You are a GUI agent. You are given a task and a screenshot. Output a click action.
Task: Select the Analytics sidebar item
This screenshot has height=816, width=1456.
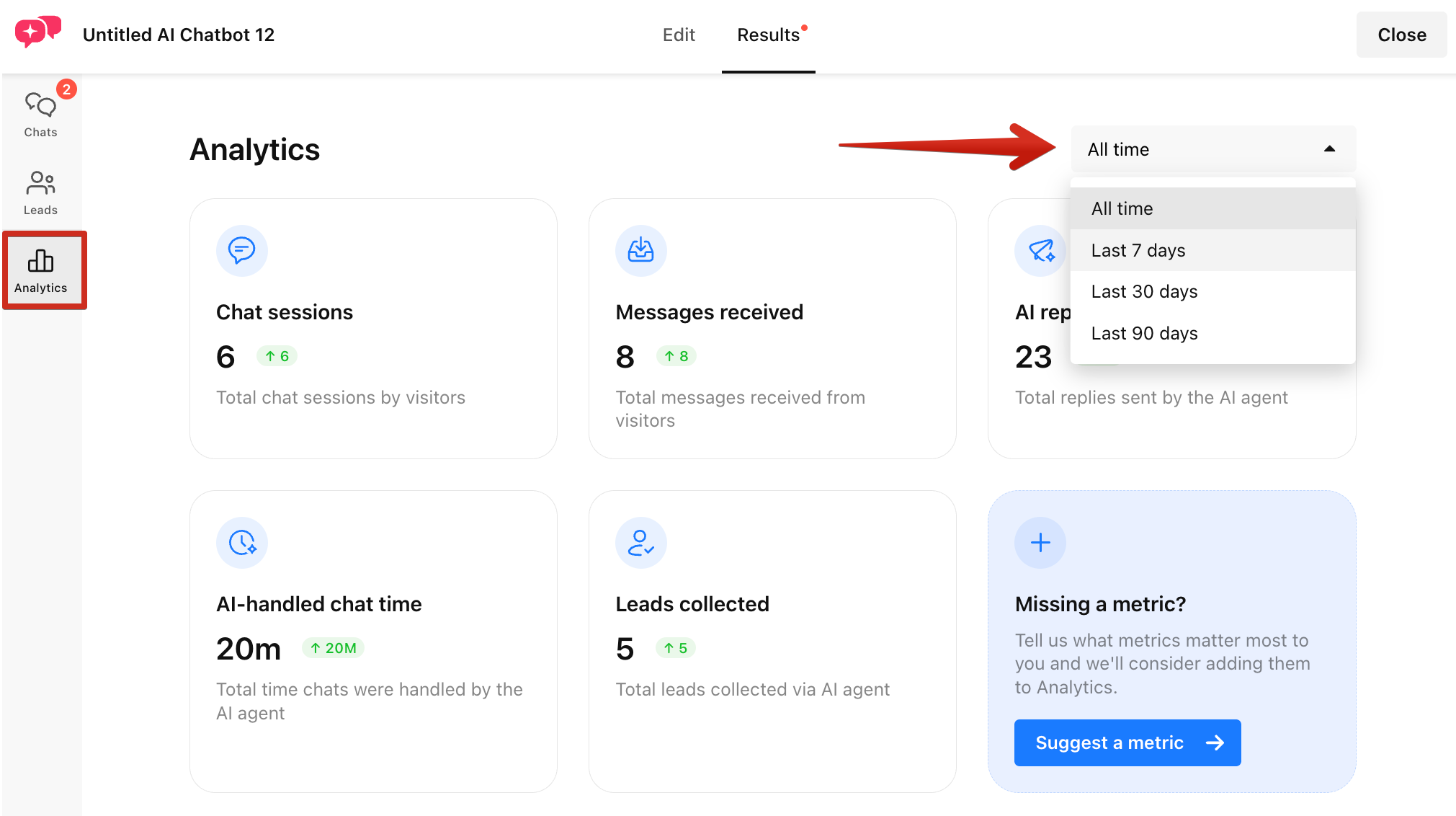pos(41,271)
